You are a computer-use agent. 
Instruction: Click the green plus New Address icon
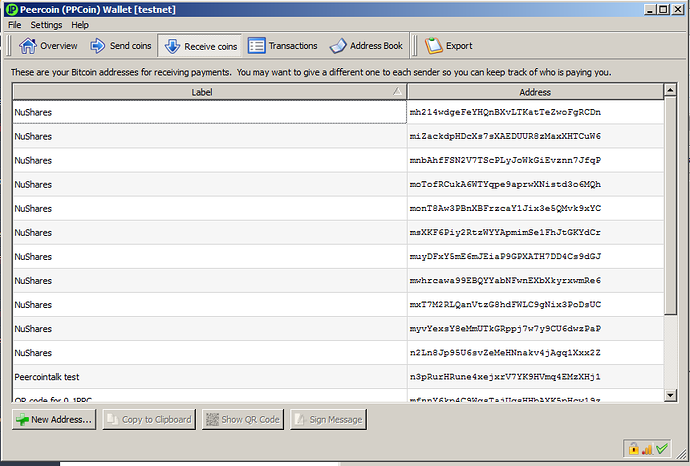coord(22,420)
